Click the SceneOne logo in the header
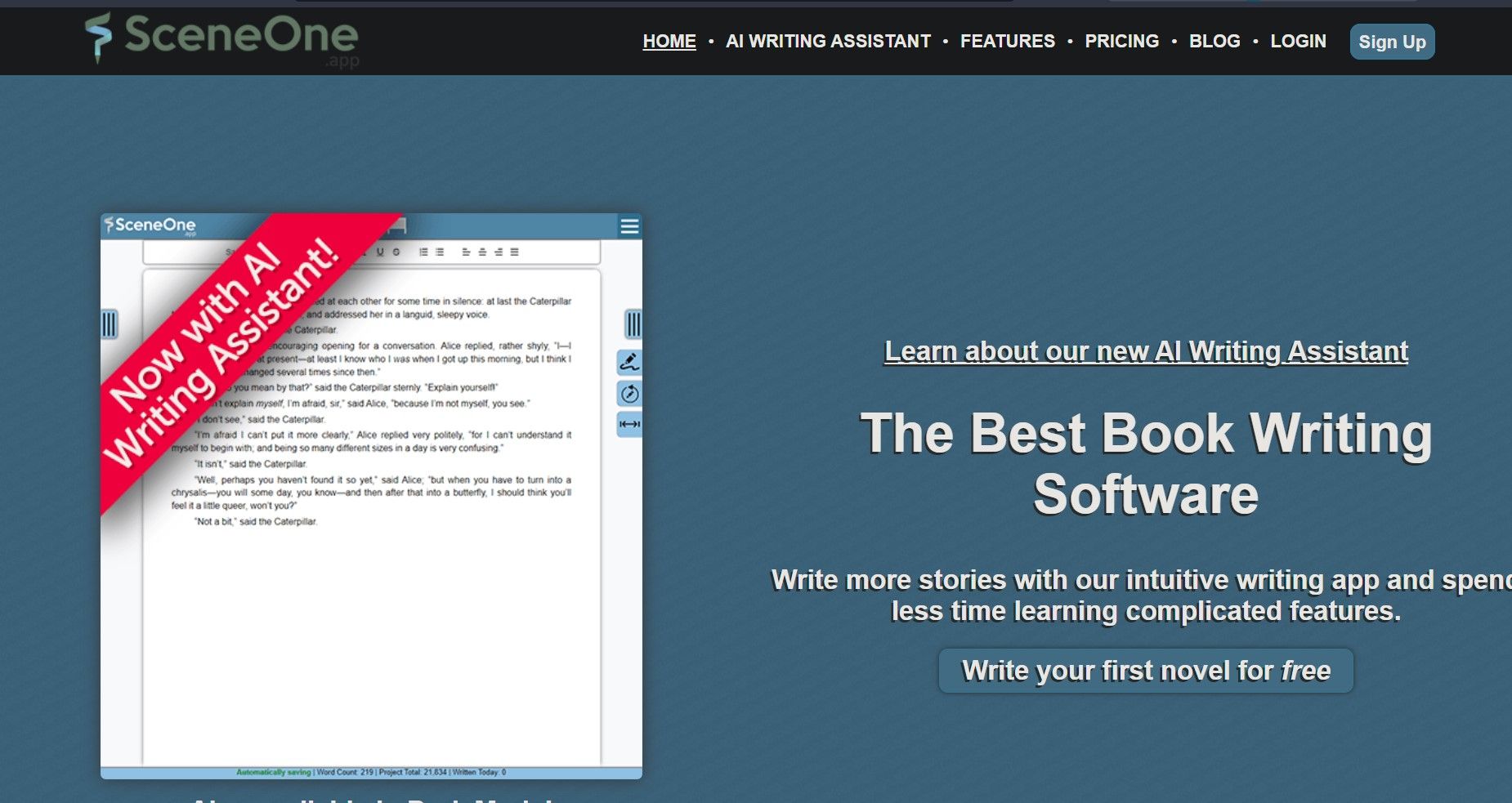The width and height of the screenshot is (1512, 803). [x=221, y=38]
